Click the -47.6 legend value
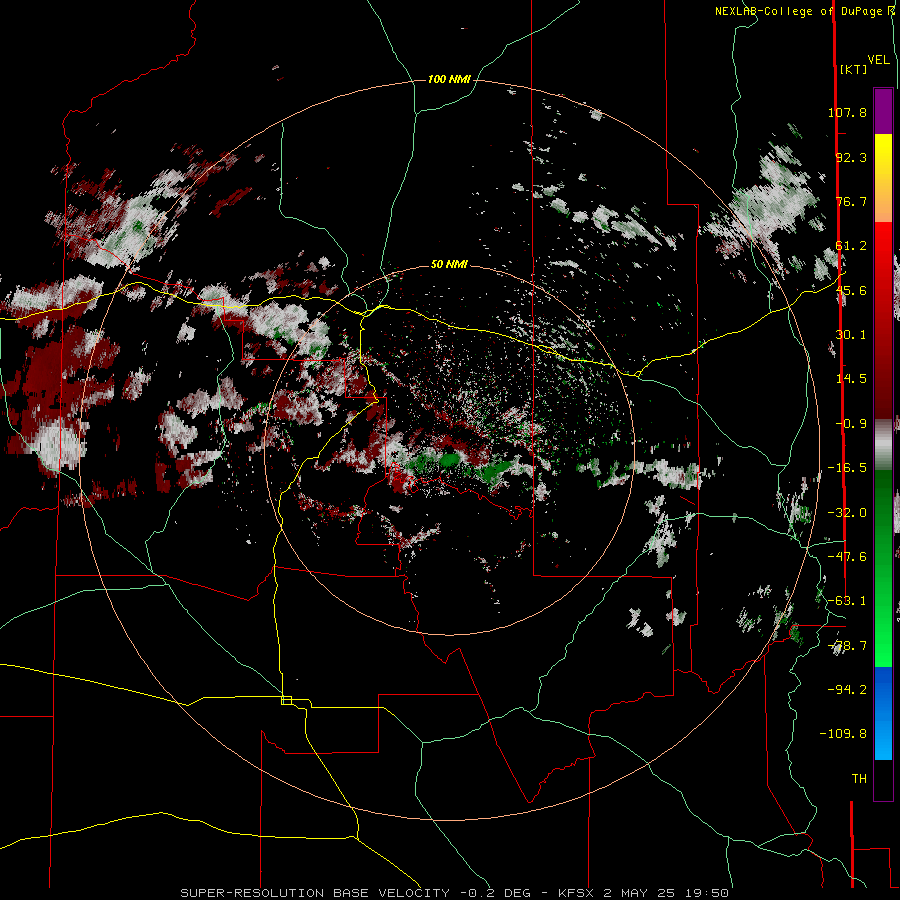 point(847,557)
